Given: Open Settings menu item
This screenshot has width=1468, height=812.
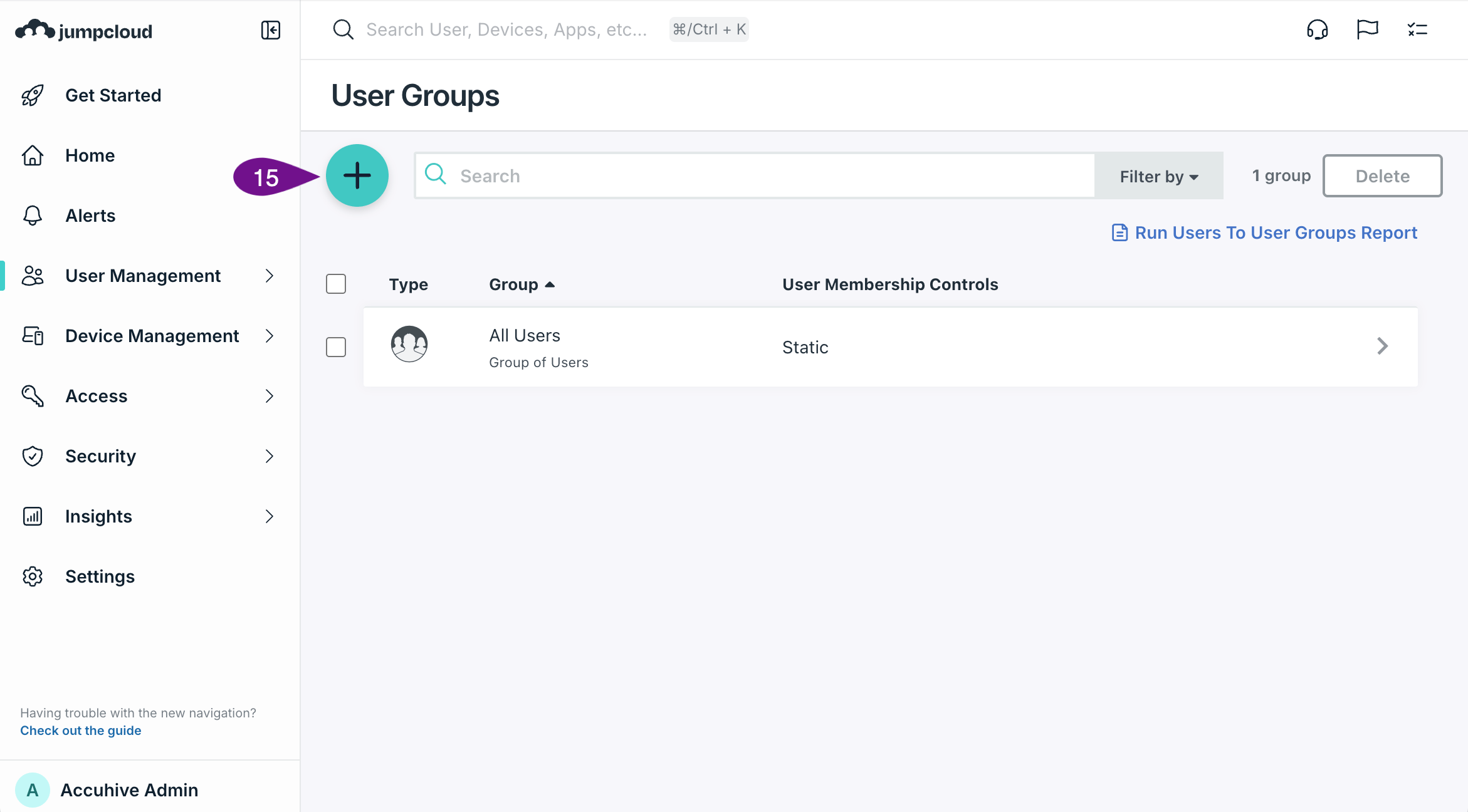Looking at the screenshot, I should [x=100, y=576].
